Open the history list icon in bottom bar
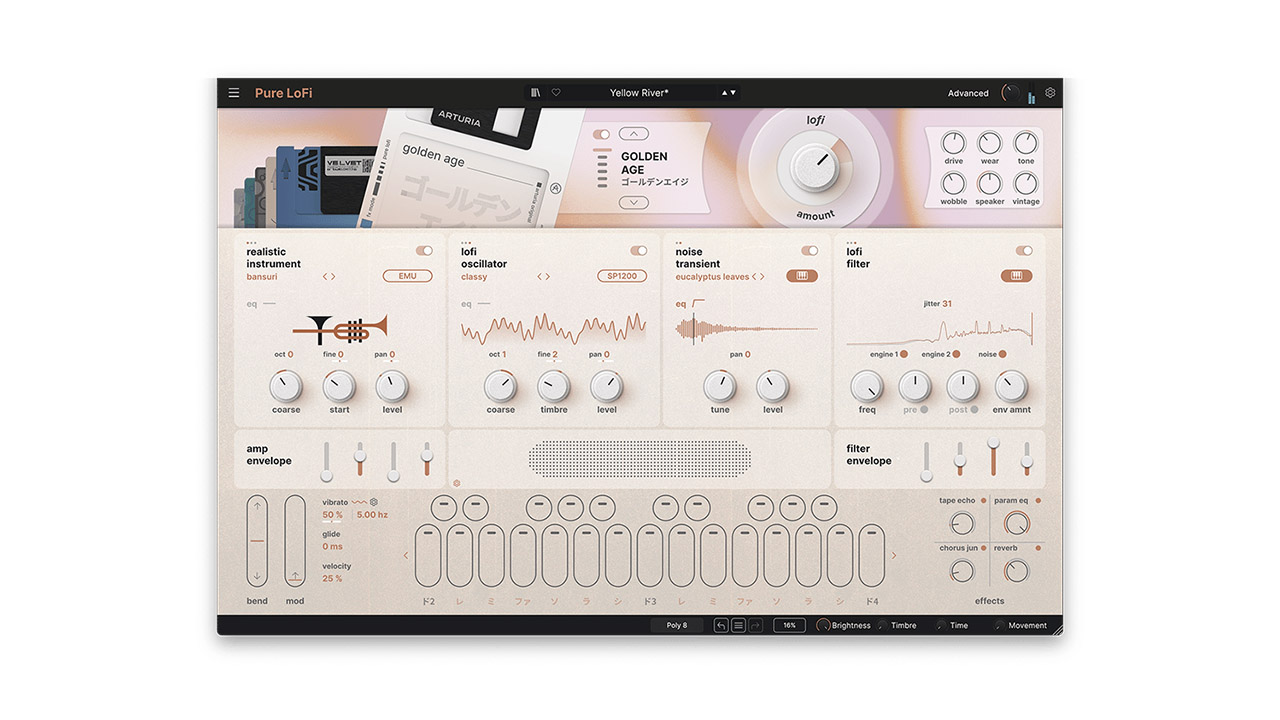Screen dimensions: 1280x720 738,625
